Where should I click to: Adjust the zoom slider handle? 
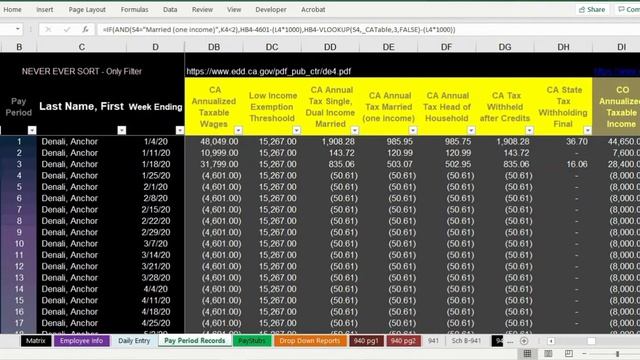pyautogui.click(x=618, y=353)
